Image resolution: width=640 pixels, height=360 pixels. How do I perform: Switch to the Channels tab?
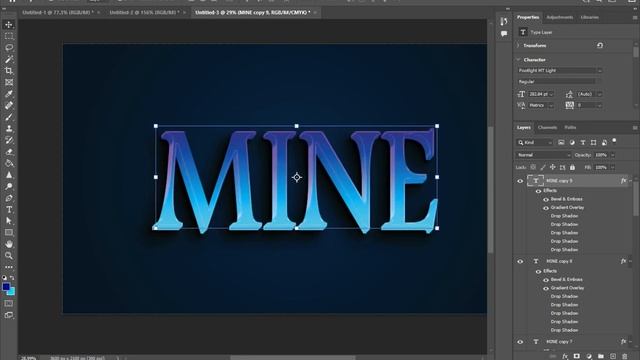coord(547,128)
